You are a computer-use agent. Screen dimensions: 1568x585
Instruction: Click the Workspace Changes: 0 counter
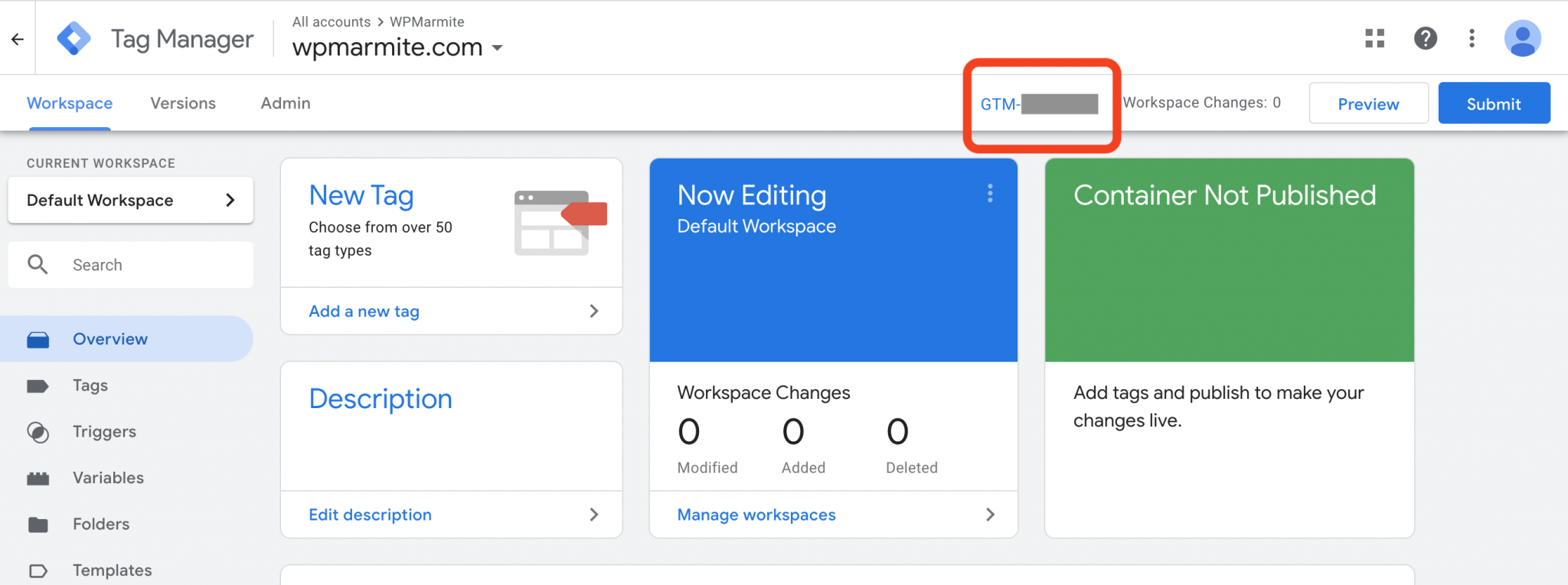click(x=1201, y=103)
